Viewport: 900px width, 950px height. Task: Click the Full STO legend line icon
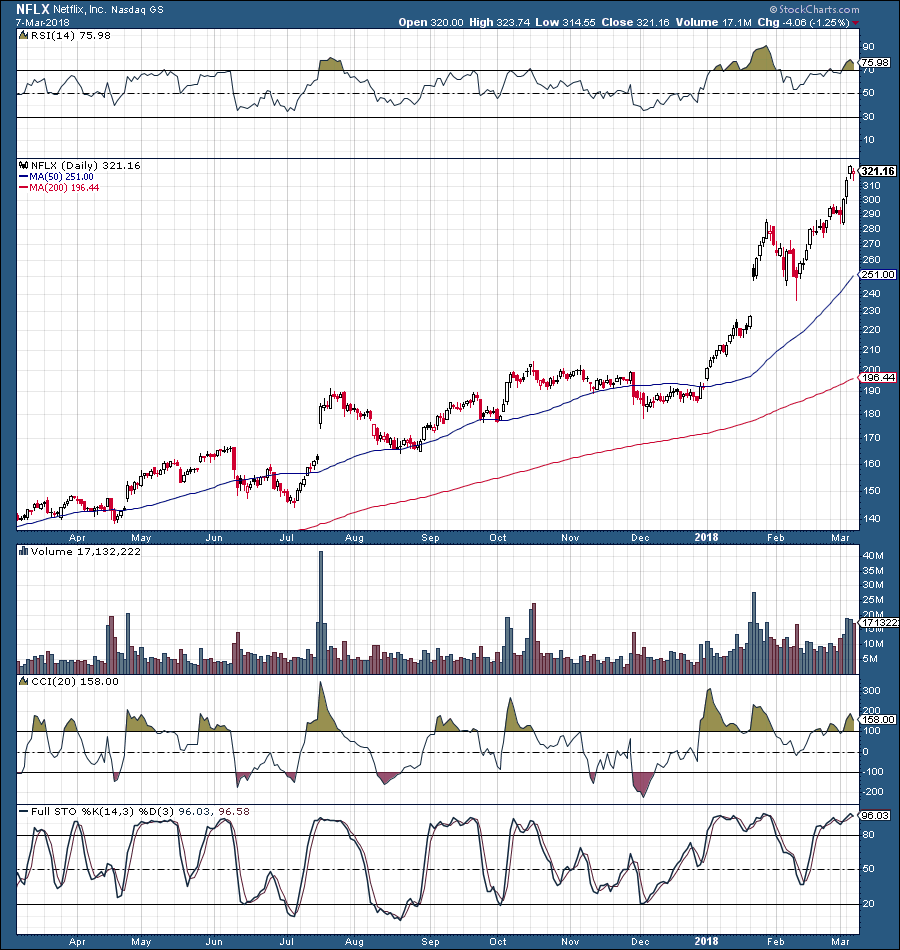click(24, 811)
